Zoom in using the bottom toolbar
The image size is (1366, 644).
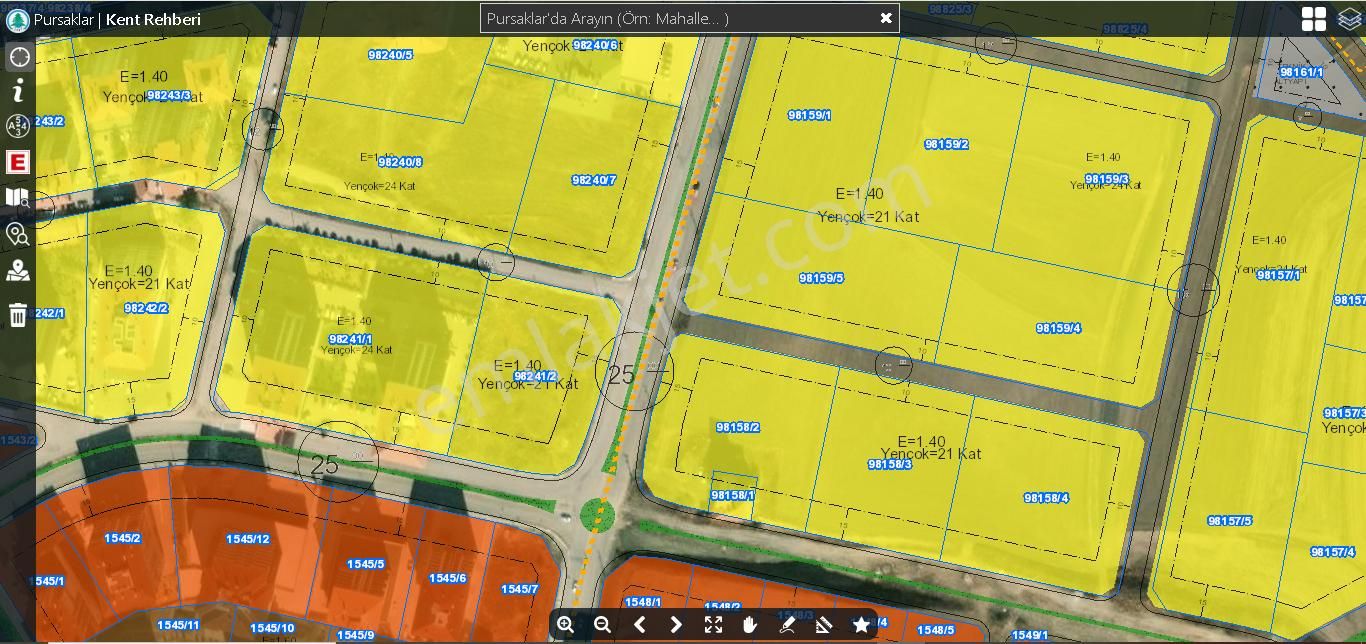[566, 625]
